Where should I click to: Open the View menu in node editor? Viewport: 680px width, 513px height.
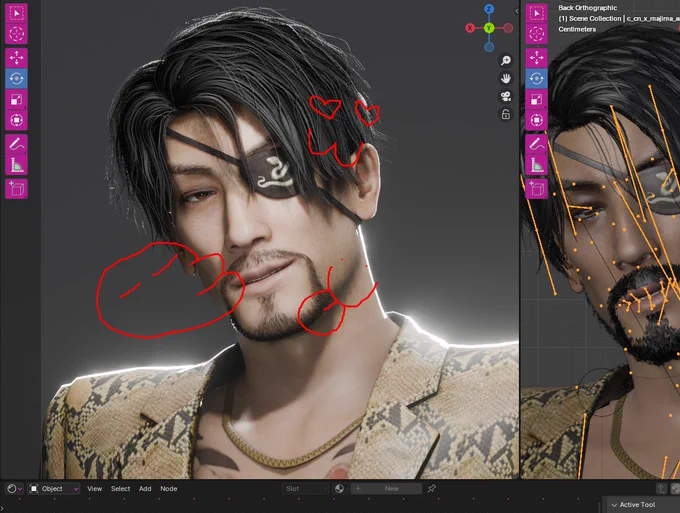click(x=95, y=489)
